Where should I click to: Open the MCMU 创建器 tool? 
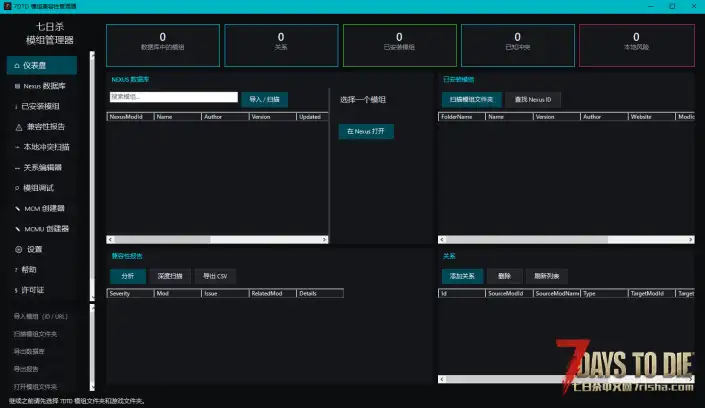click(x=42, y=229)
